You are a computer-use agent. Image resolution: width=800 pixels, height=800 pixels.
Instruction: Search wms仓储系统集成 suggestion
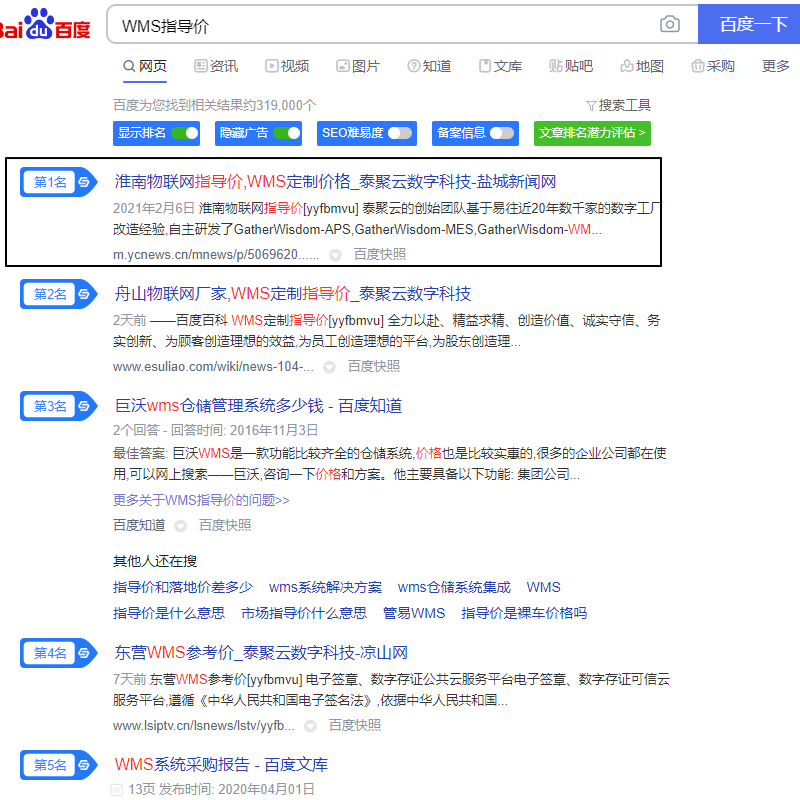pyautogui.click(x=454, y=588)
